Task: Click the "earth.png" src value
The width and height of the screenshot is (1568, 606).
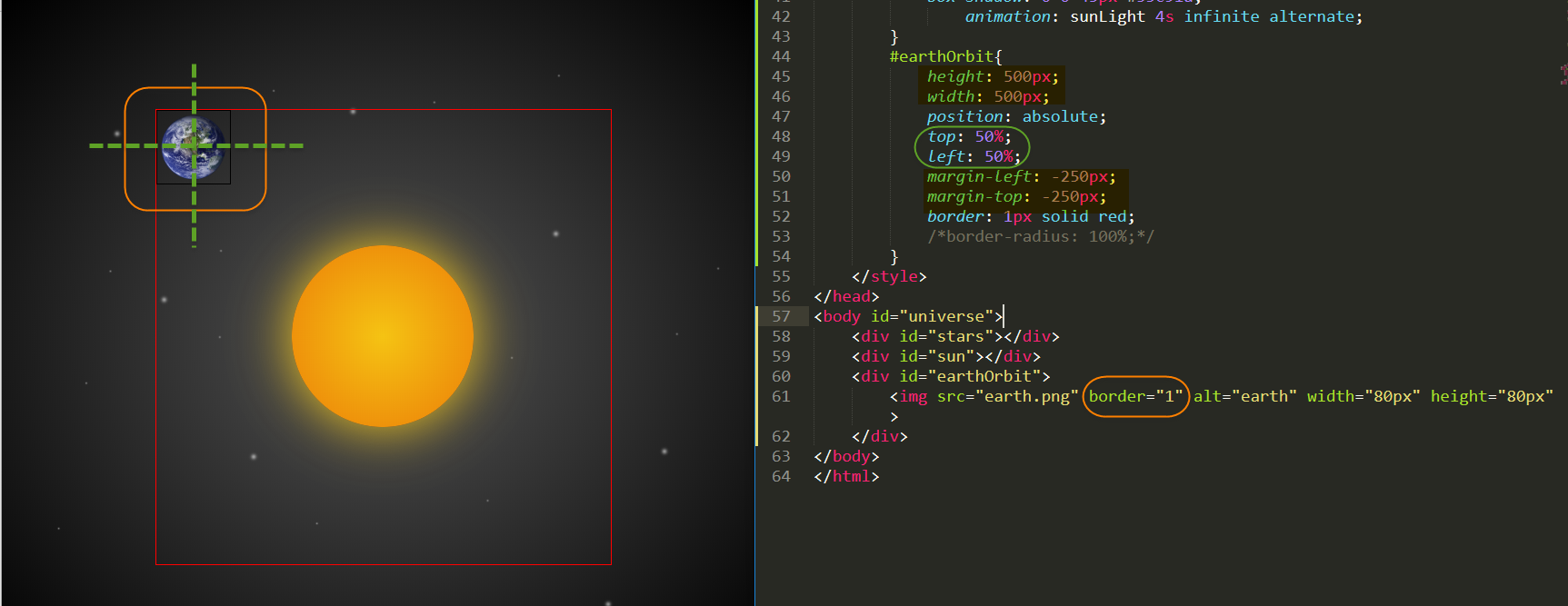Action: [x=1026, y=396]
